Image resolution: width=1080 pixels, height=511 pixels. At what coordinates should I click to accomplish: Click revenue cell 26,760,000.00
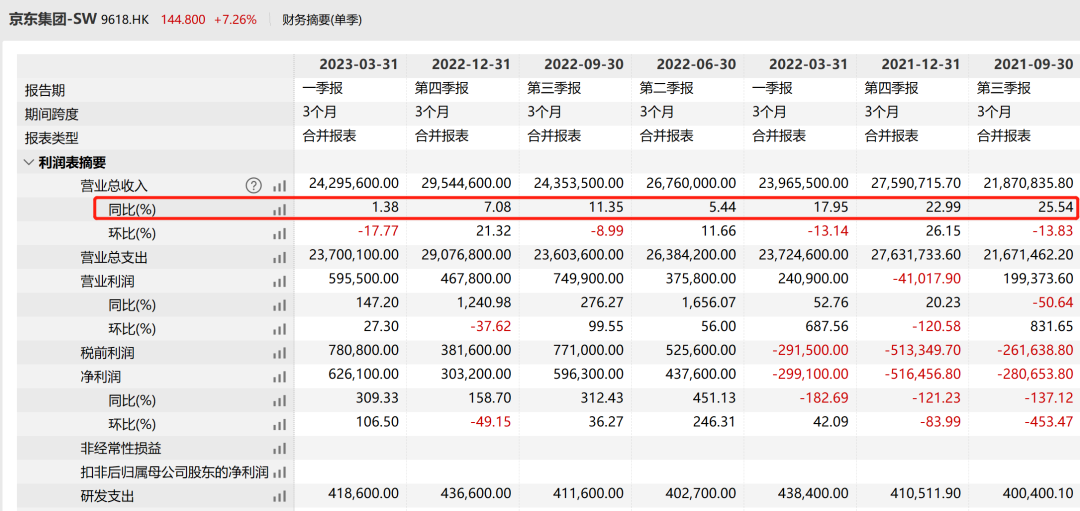click(692, 183)
